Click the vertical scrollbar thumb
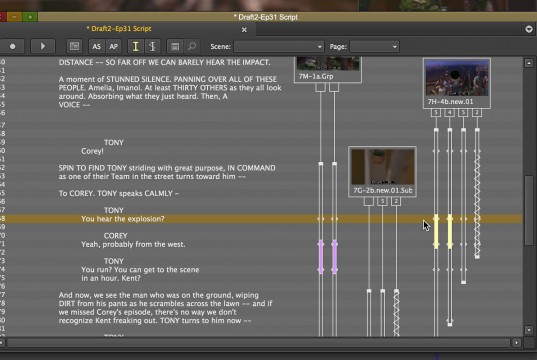This screenshot has height=360, width=537. [x=529, y=210]
